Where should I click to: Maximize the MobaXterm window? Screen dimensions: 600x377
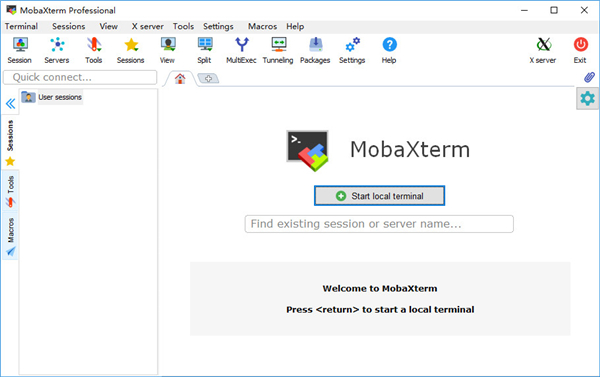(554, 10)
